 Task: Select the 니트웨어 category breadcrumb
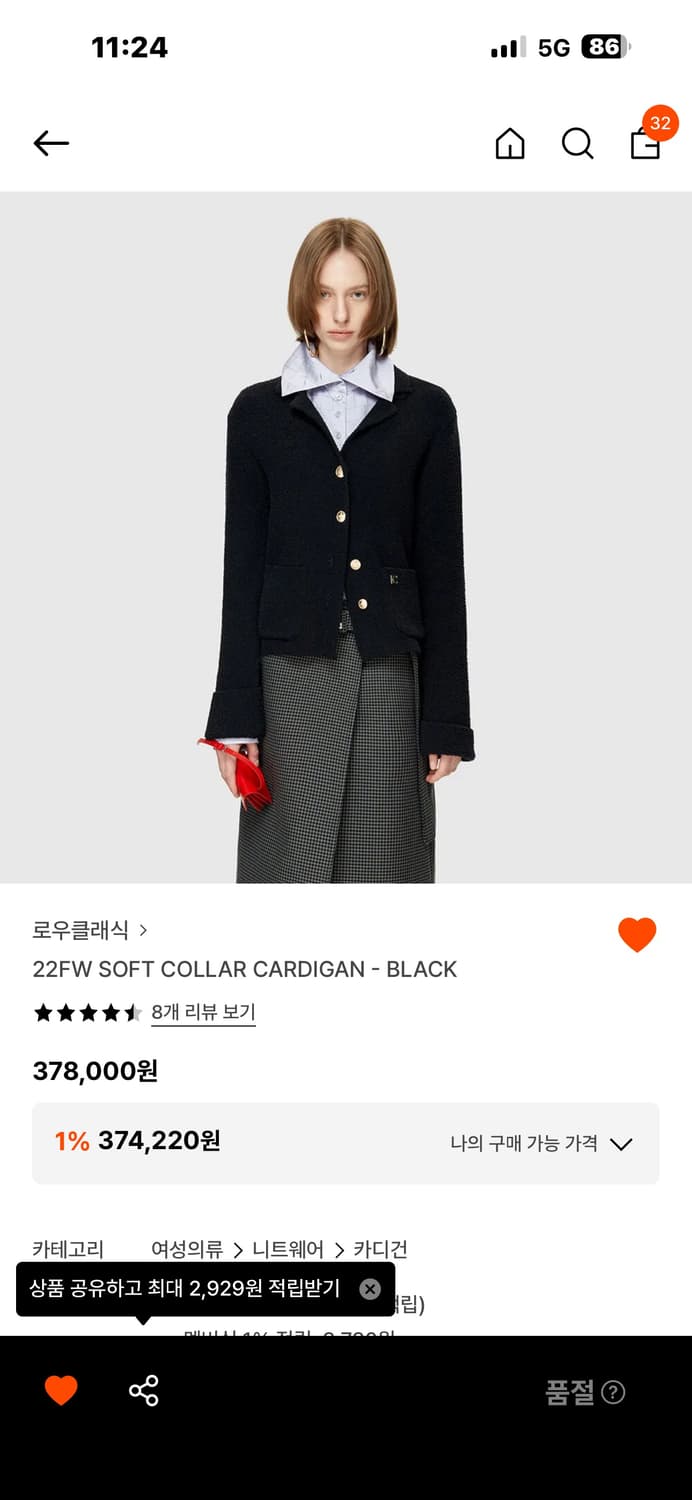pyautogui.click(x=288, y=1249)
